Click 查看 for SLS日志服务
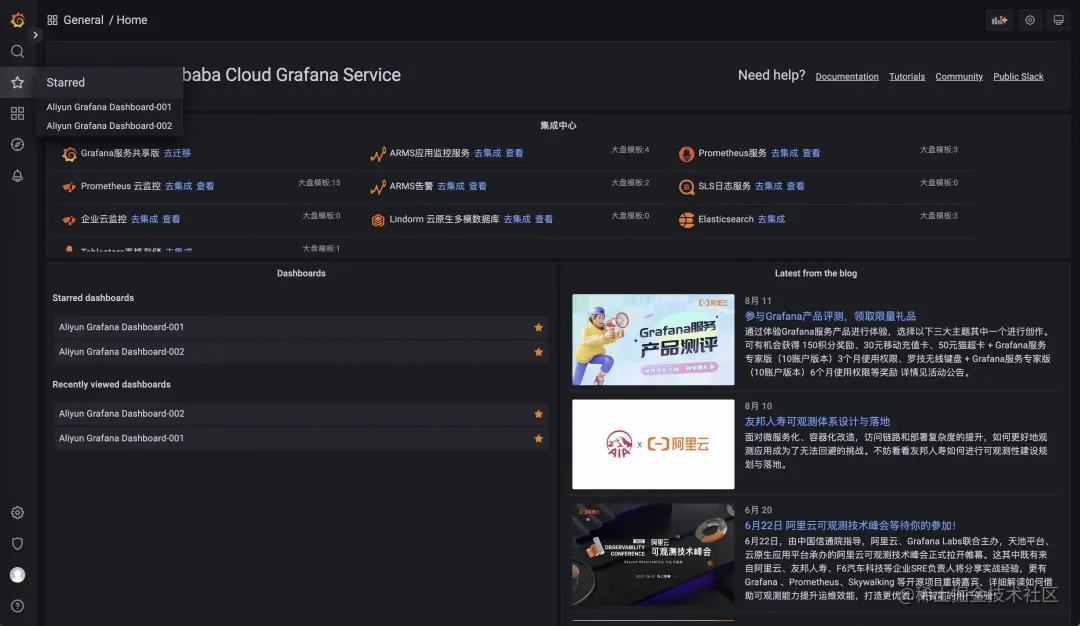The image size is (1080, 626). (x=796, y=186)
